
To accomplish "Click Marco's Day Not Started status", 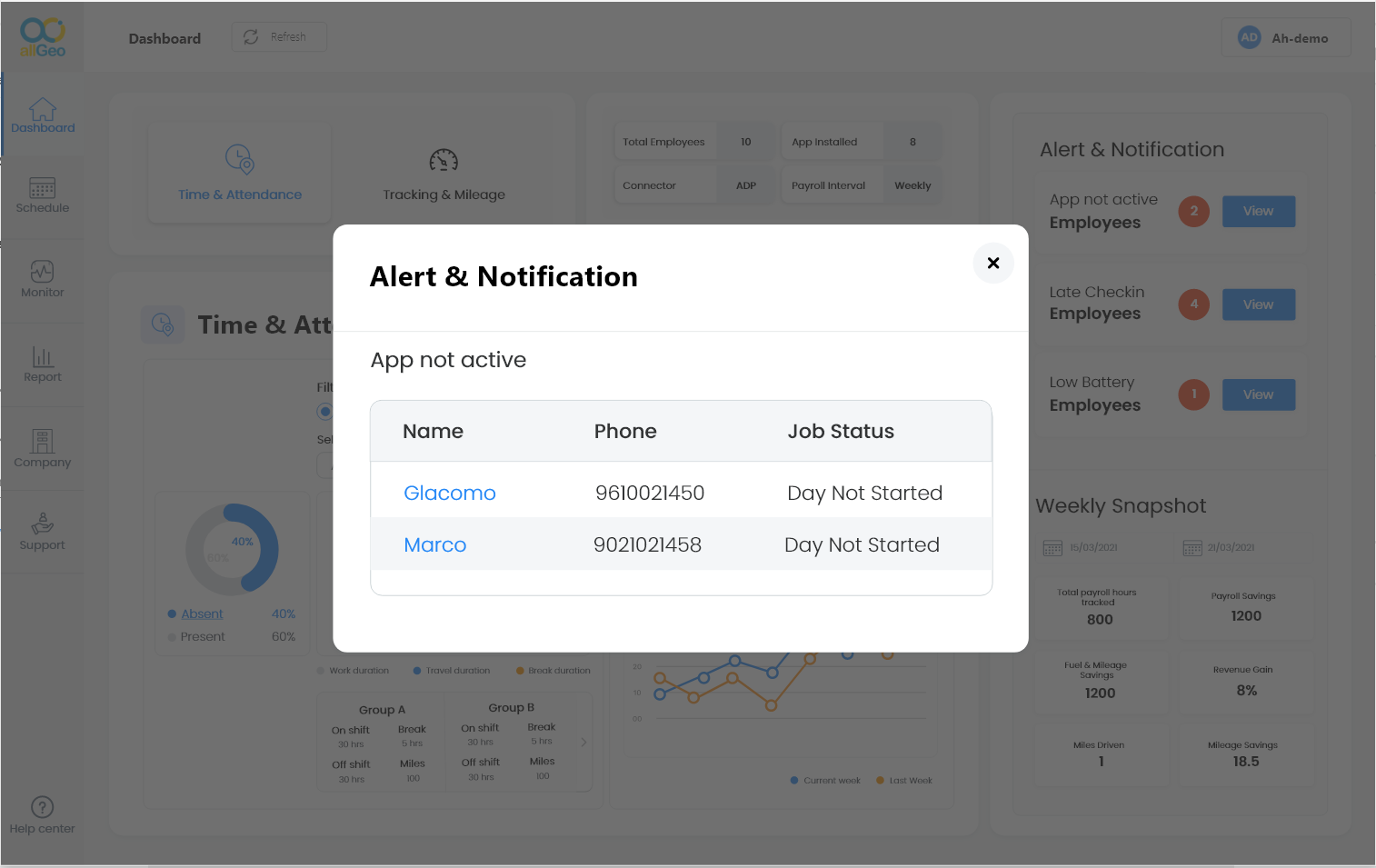I will [862, 544].
